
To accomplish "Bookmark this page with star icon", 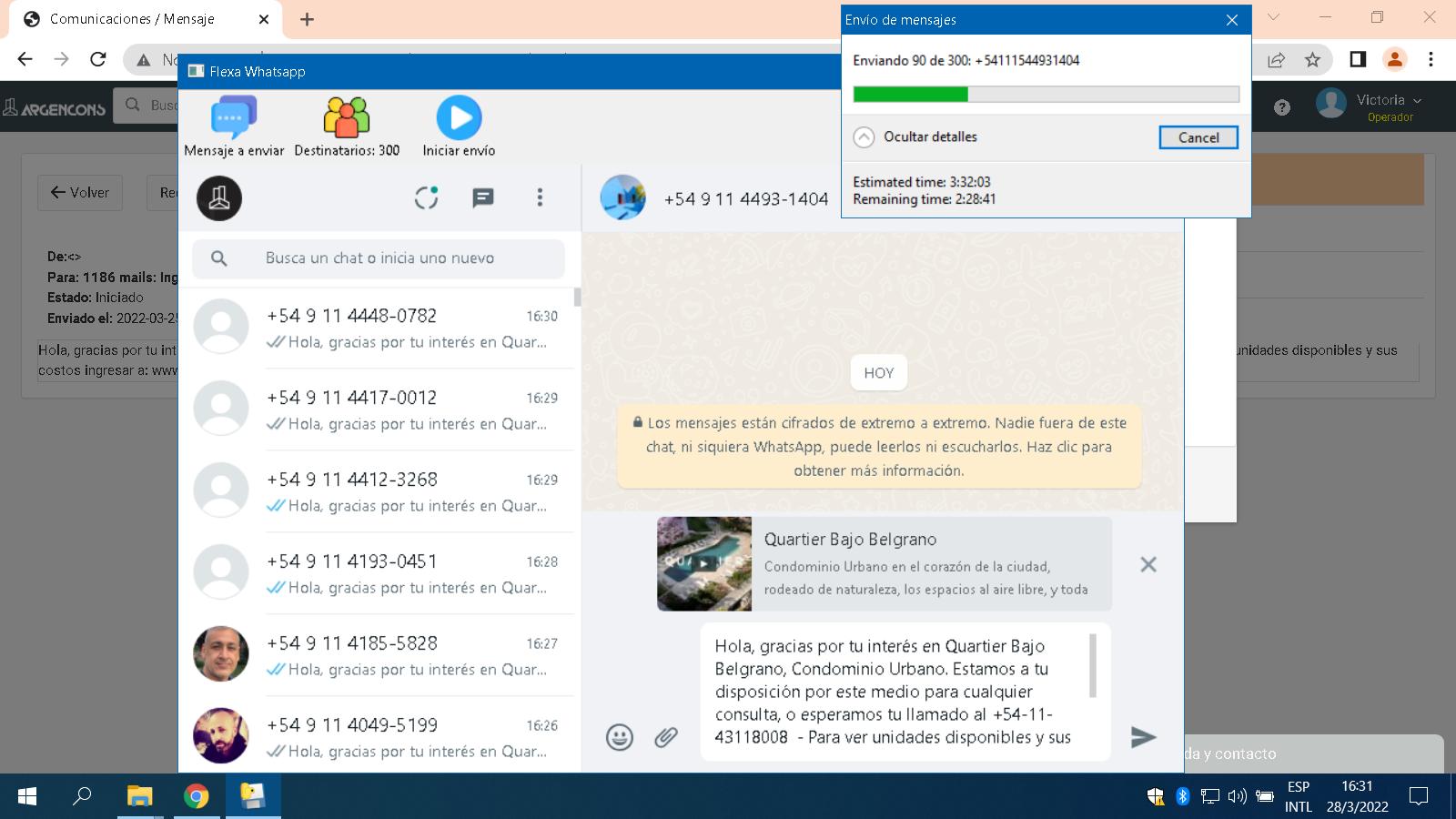I will pos(1312,59).
